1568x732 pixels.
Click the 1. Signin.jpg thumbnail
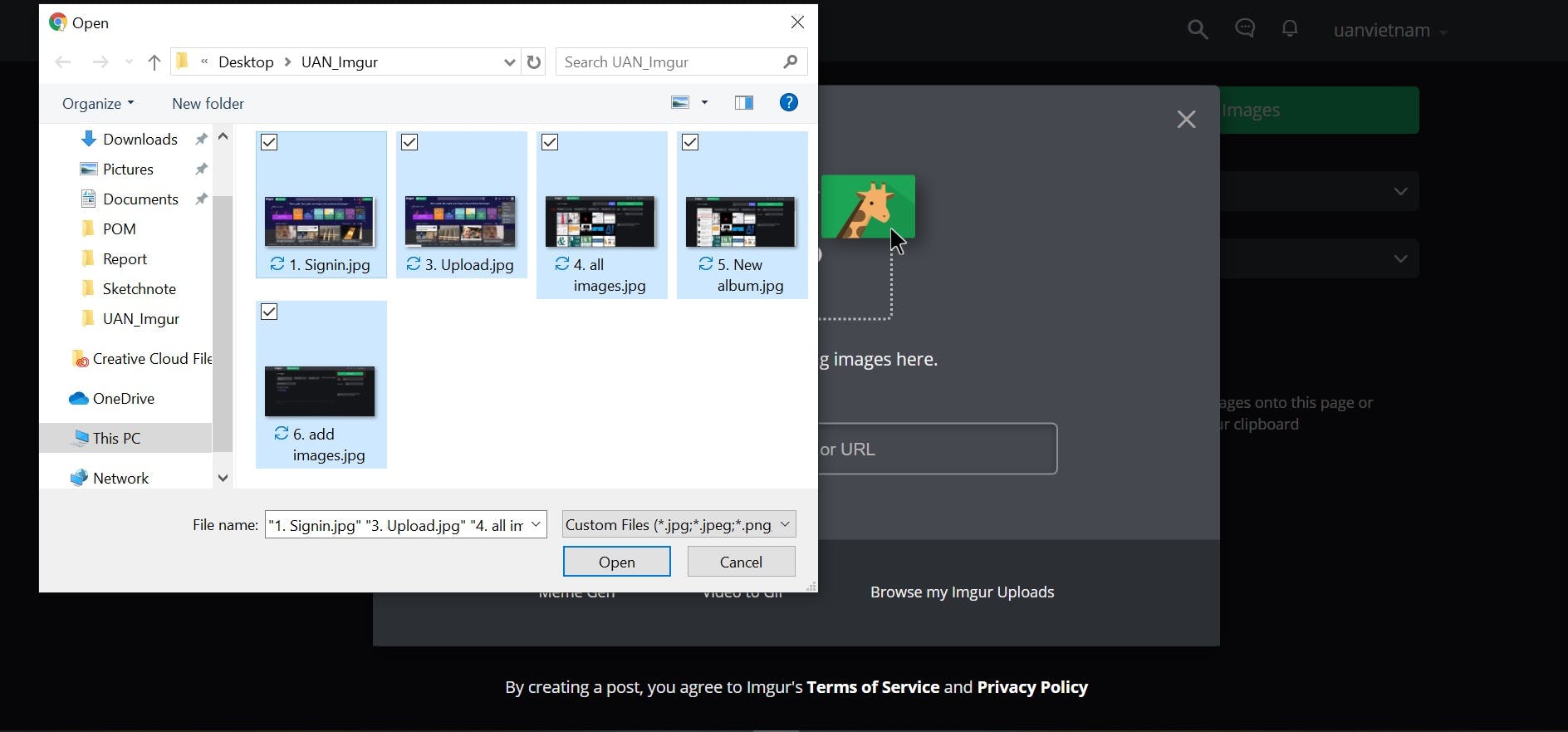click(320, 221)
